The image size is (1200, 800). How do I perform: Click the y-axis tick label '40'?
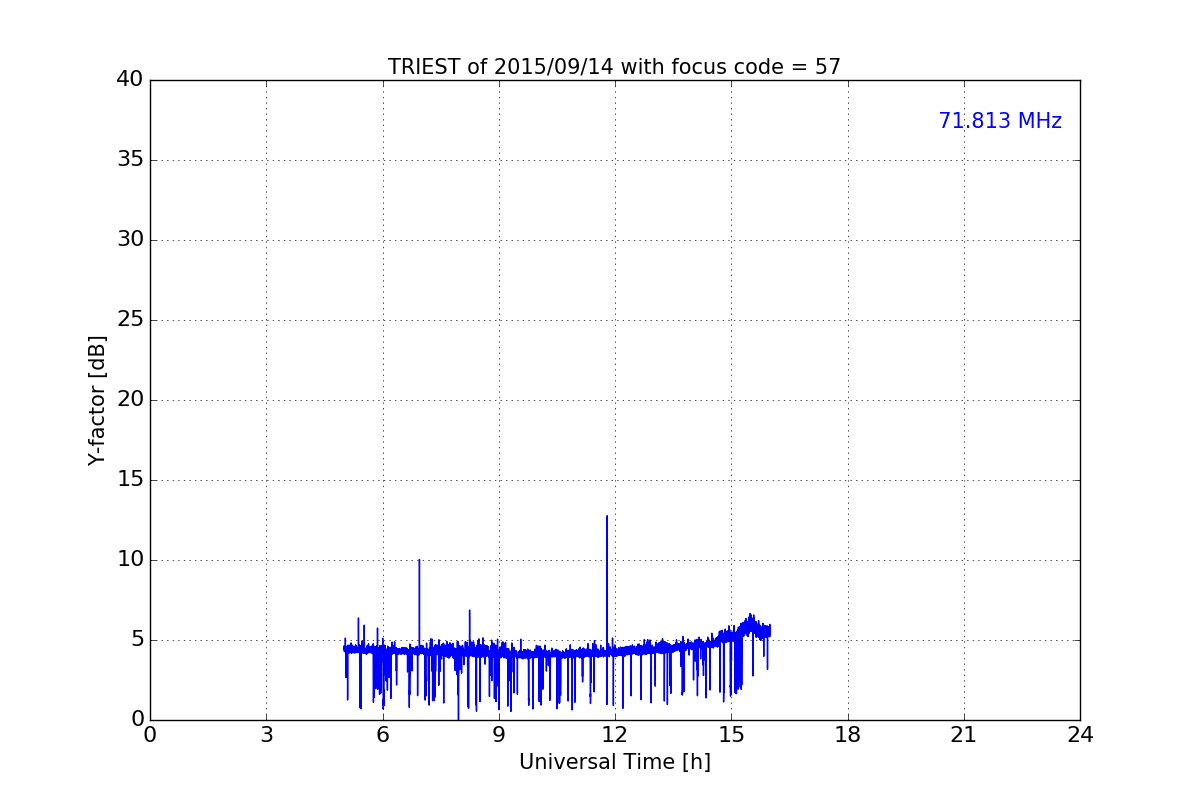(x=129, y=80)
